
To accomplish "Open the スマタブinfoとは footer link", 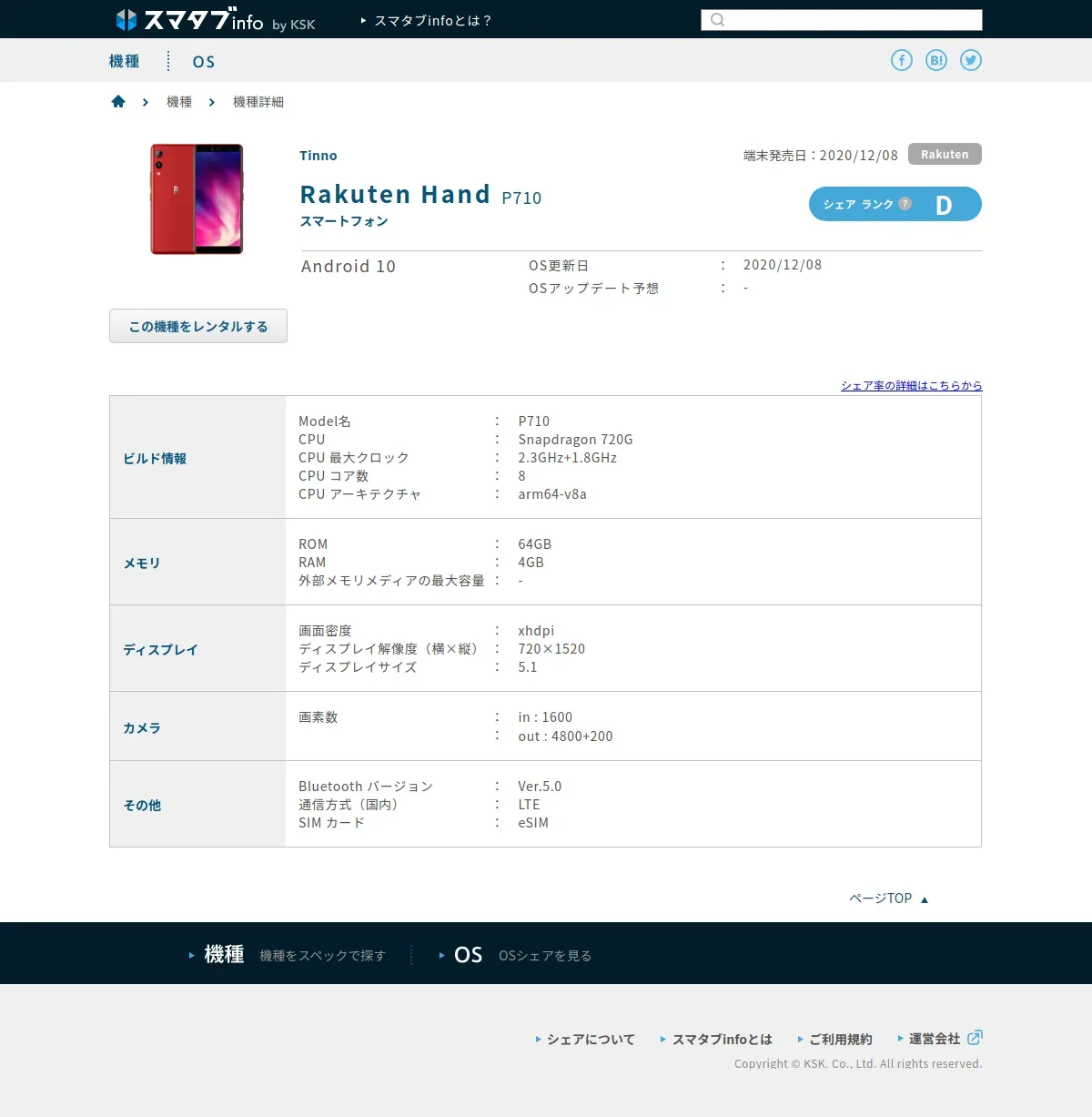I will [716, 1039].
